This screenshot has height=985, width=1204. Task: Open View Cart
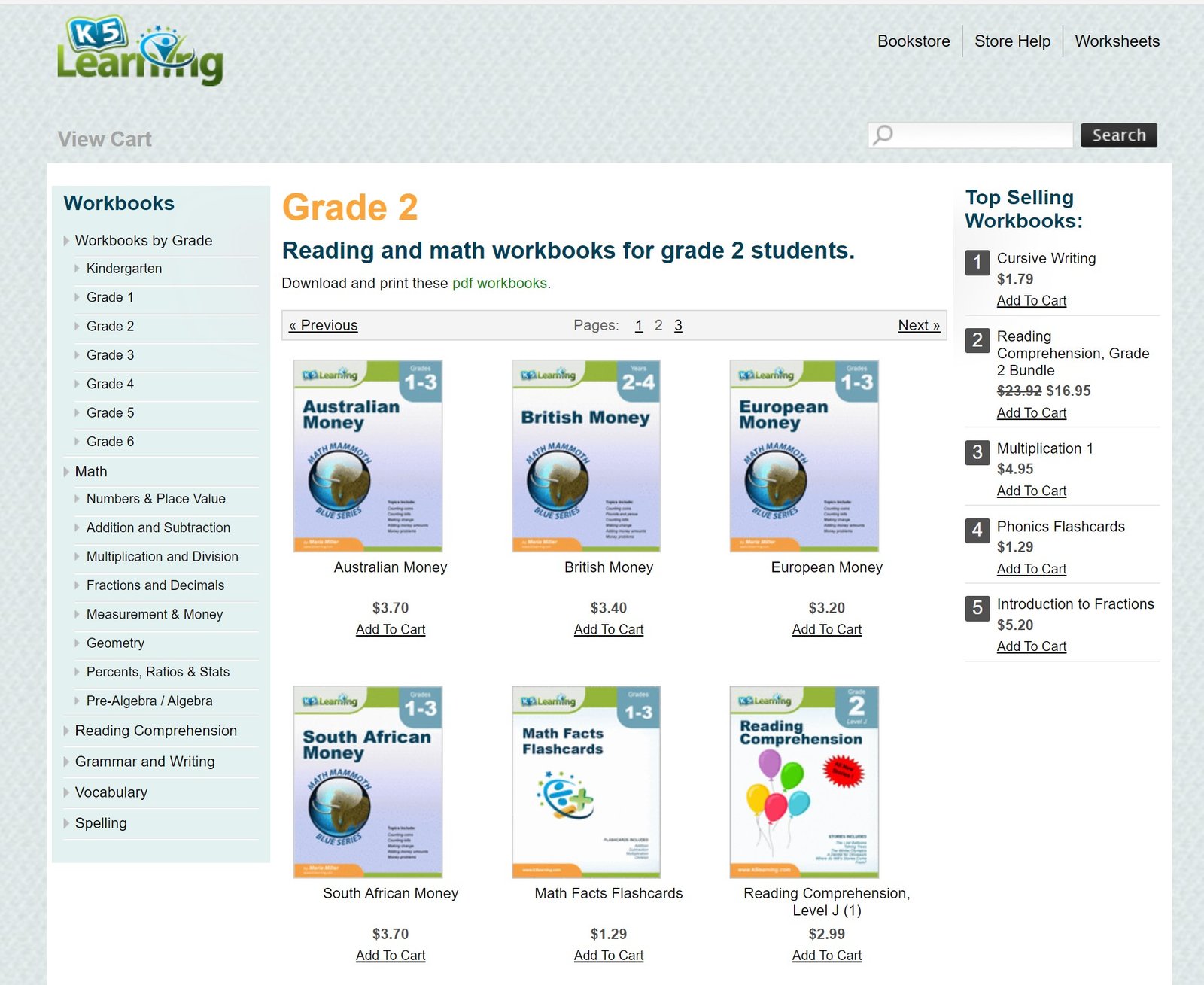point(105,139)
